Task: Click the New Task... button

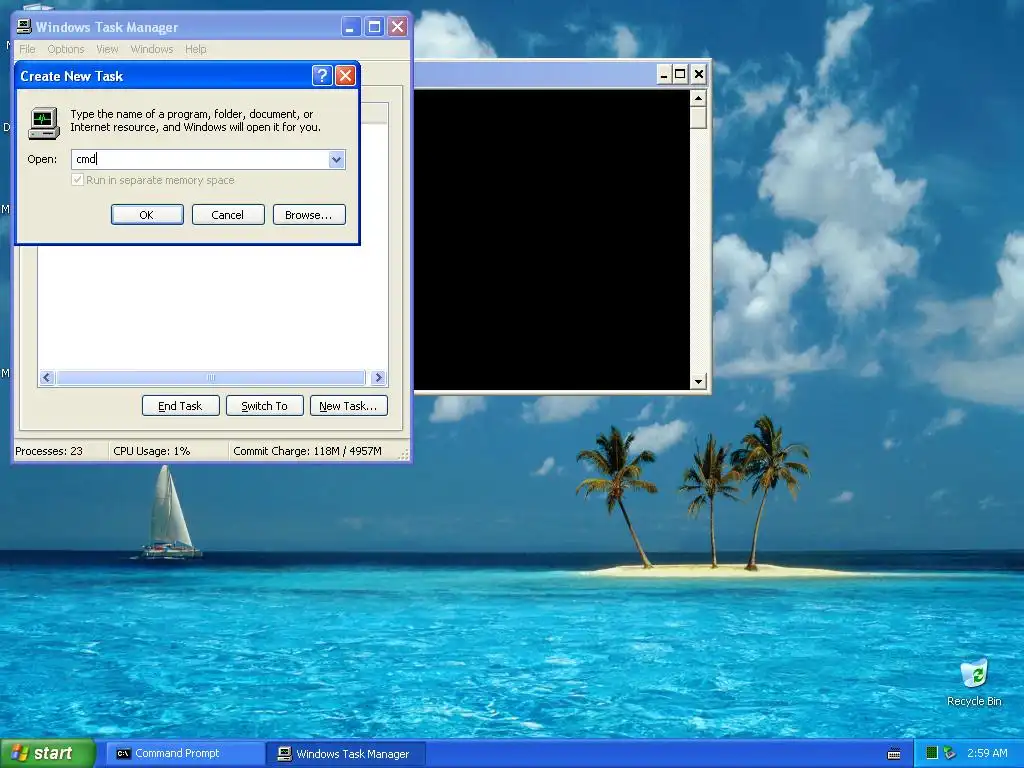Action: [x=349, y=406]
